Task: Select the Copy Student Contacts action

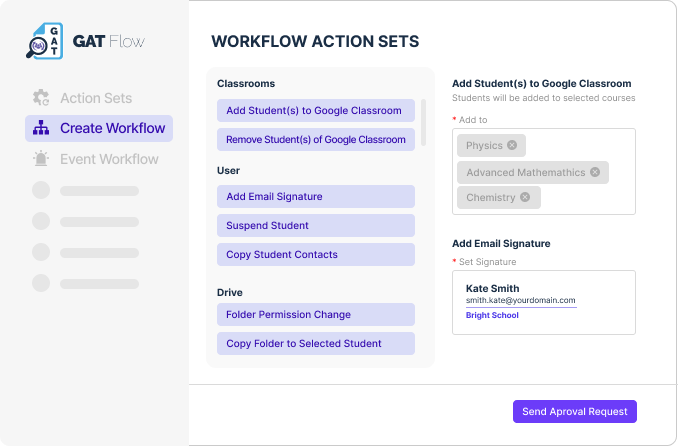Action: point(316,254)
